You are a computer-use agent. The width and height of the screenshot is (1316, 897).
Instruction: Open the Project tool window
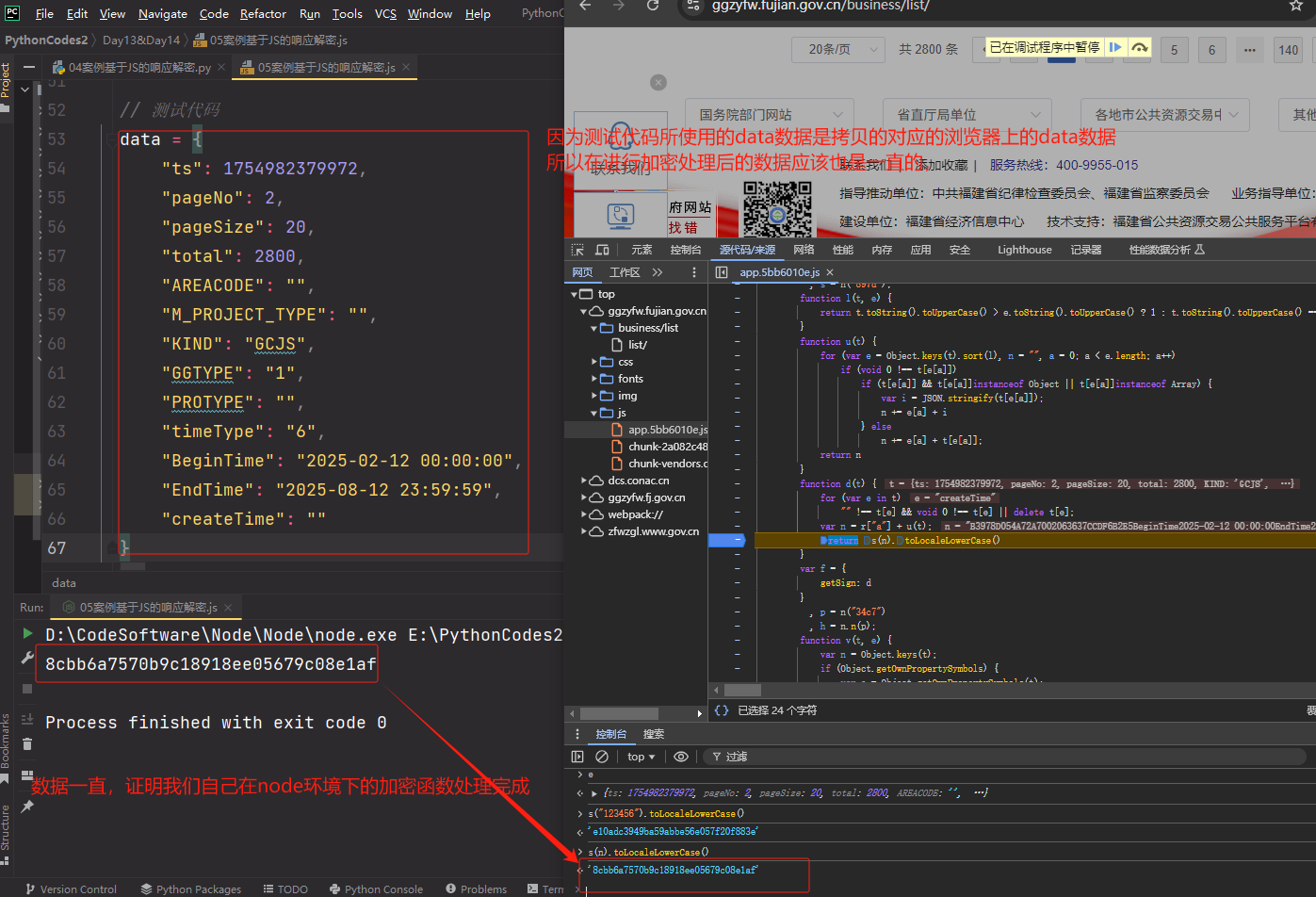click(x=6, y=87)
